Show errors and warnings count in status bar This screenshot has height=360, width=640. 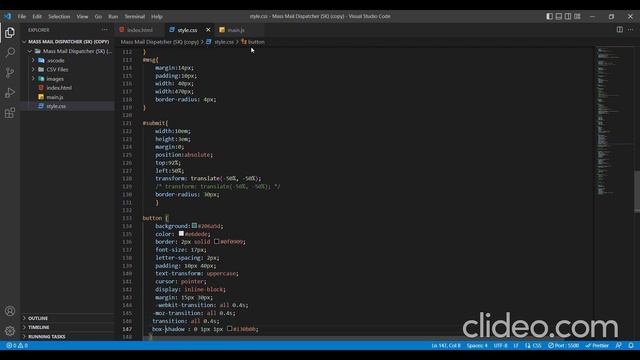click(17, 345)
